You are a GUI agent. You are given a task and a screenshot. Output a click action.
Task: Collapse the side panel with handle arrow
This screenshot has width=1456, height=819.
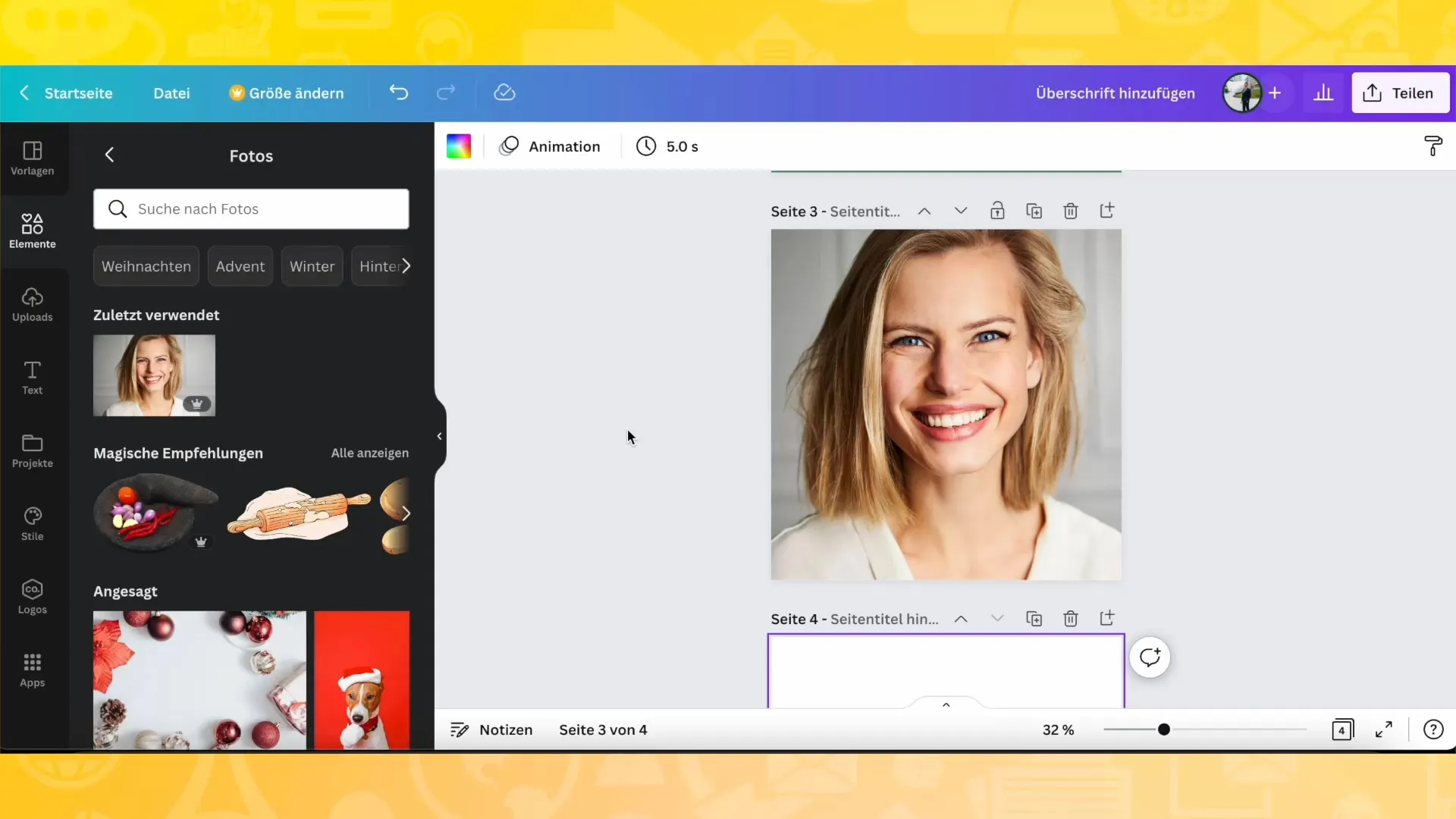439,436
